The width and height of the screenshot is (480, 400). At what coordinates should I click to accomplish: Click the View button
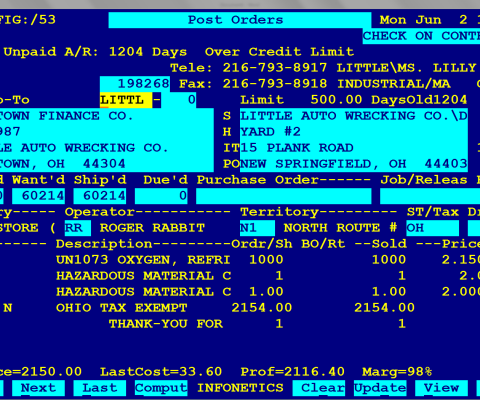tap(442, 388)
